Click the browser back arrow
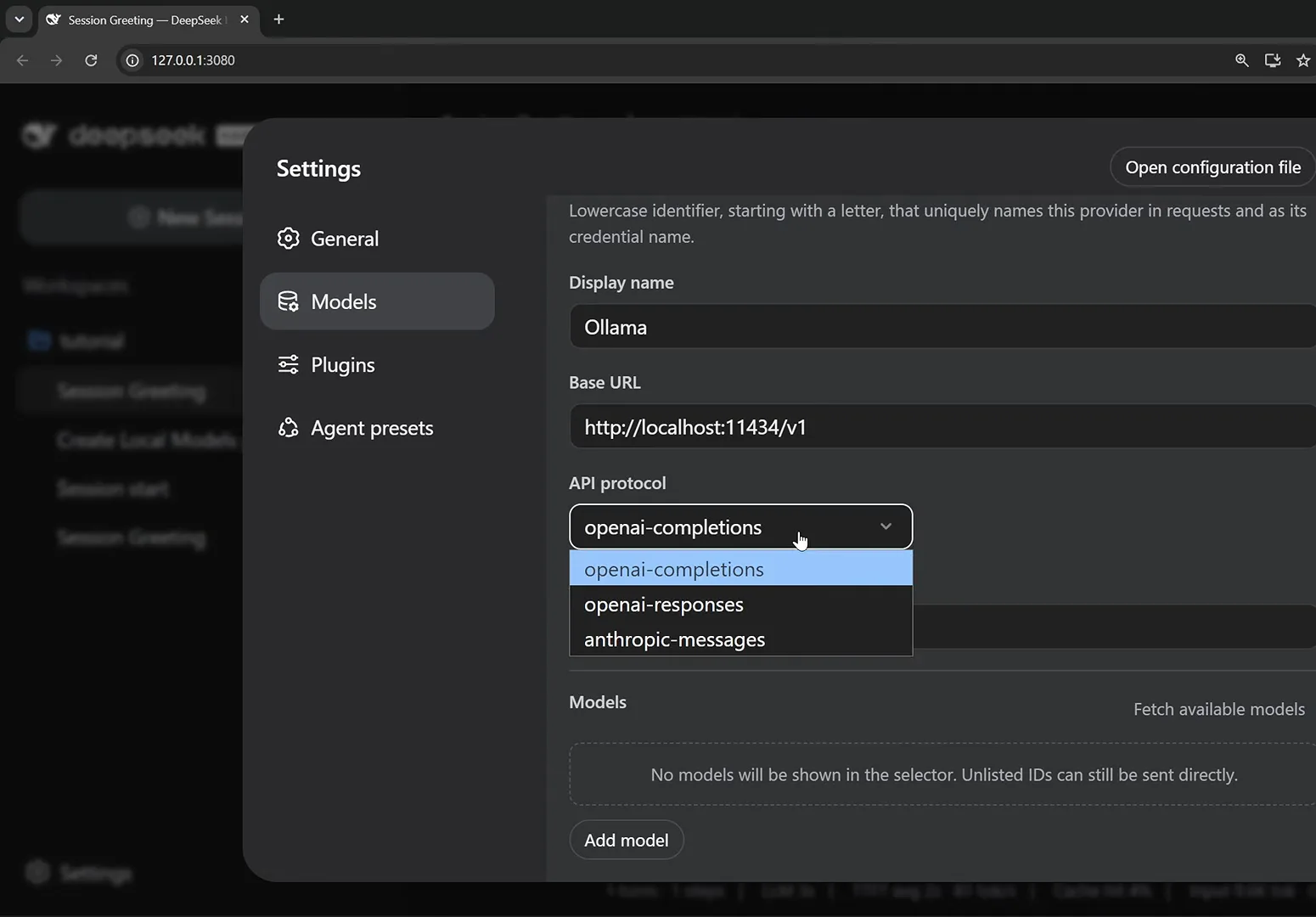Image resolution: width=1316 pixels, height=917 pixels. (x=23, y=60)
